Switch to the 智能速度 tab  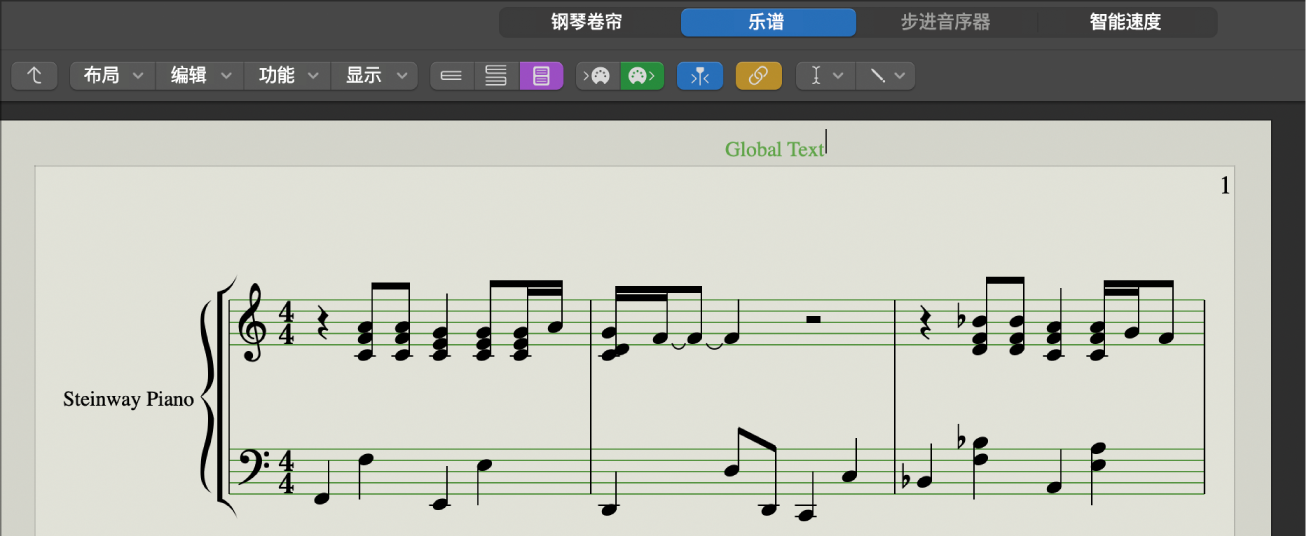(1126, 22)
